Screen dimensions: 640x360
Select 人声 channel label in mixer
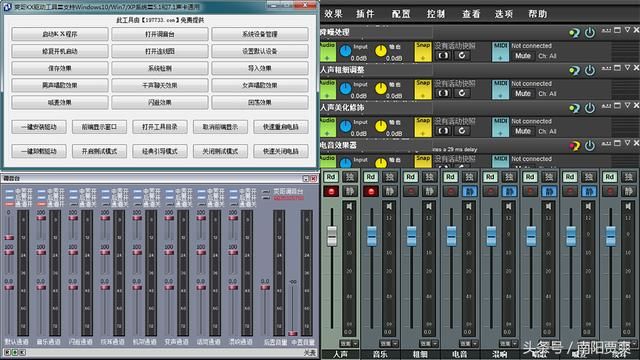(340, 354)
